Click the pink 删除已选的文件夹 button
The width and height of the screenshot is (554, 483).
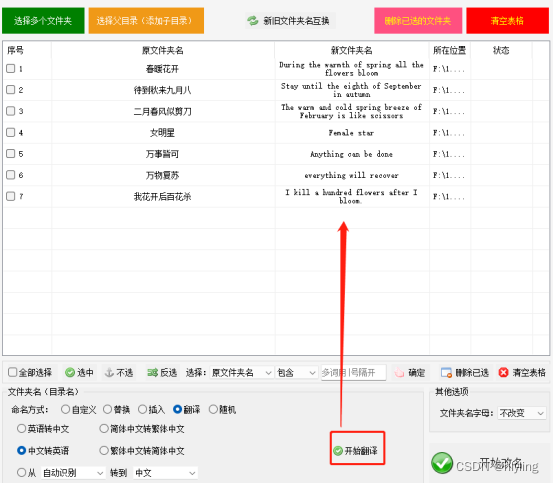click(418, 21)
